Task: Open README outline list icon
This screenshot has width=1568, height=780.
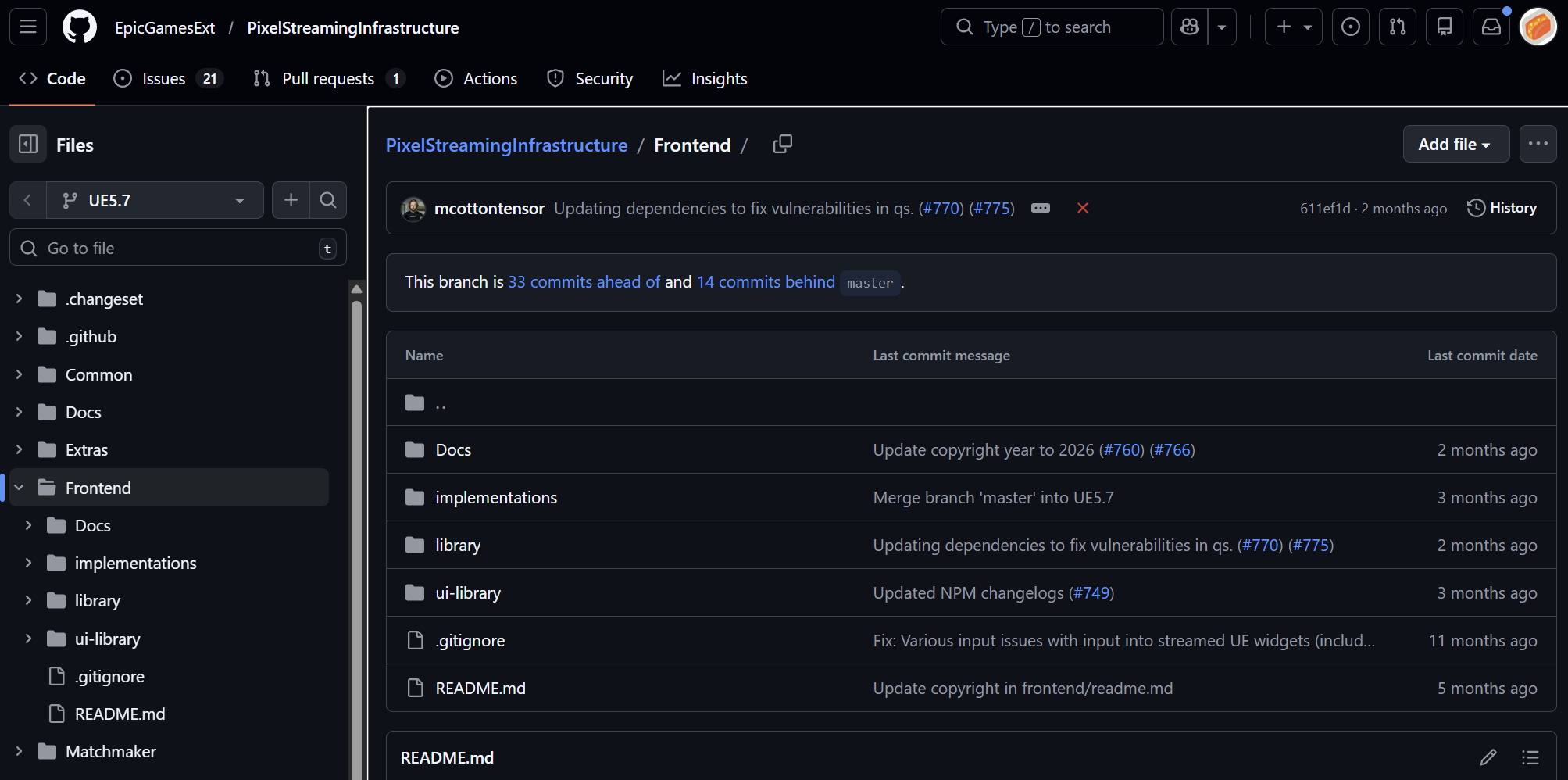Action: pos(1530,757)
